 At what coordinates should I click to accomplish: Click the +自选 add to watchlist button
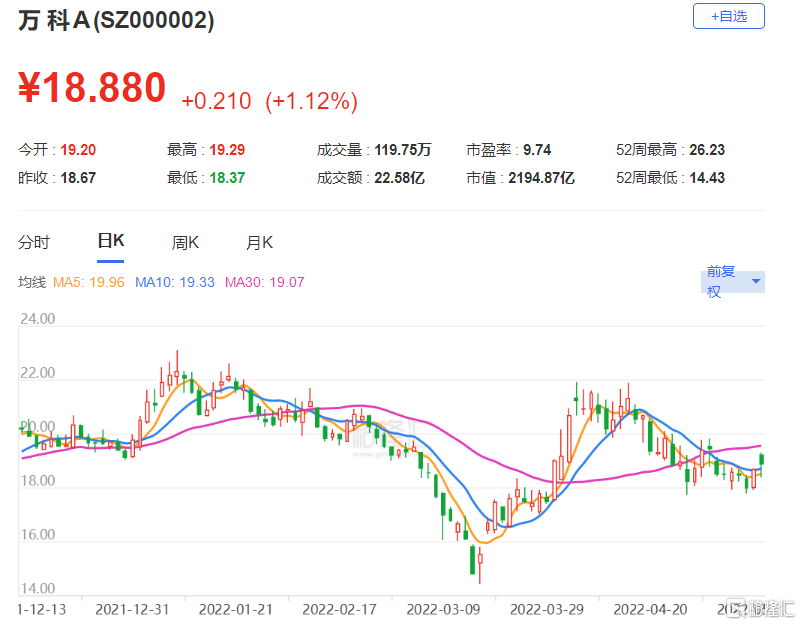click(x=728, y=17)
